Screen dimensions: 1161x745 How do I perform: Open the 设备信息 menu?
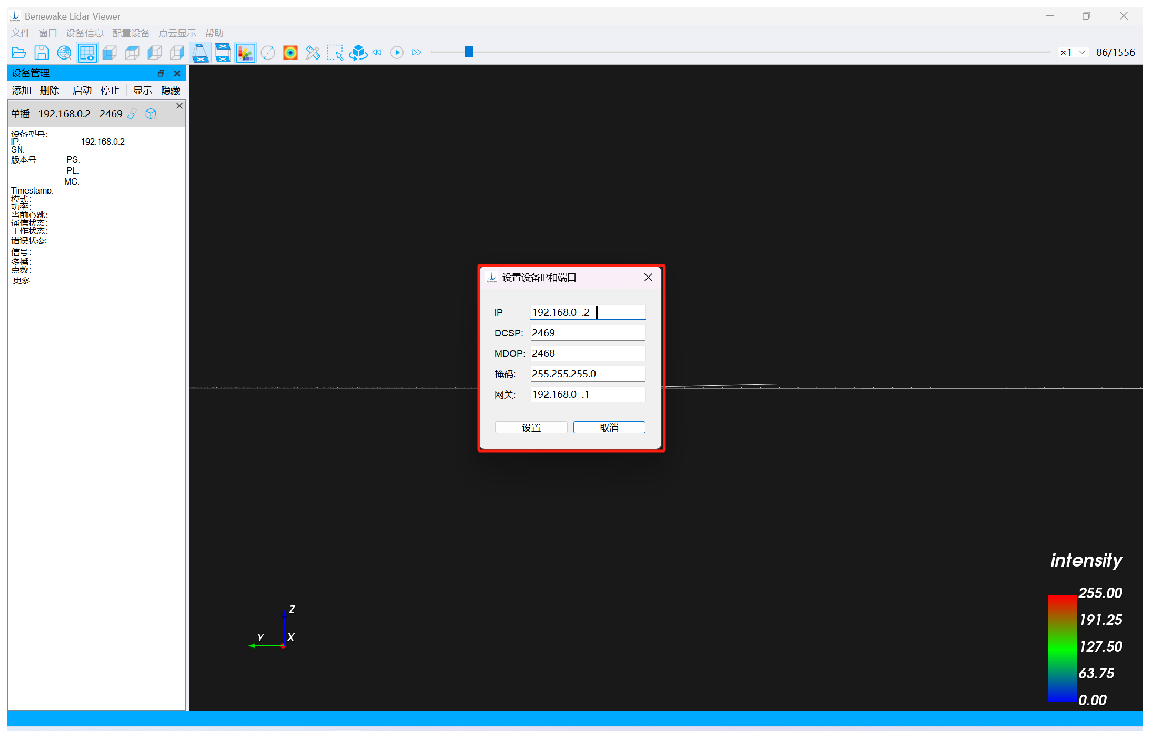[x=84, y=33]
